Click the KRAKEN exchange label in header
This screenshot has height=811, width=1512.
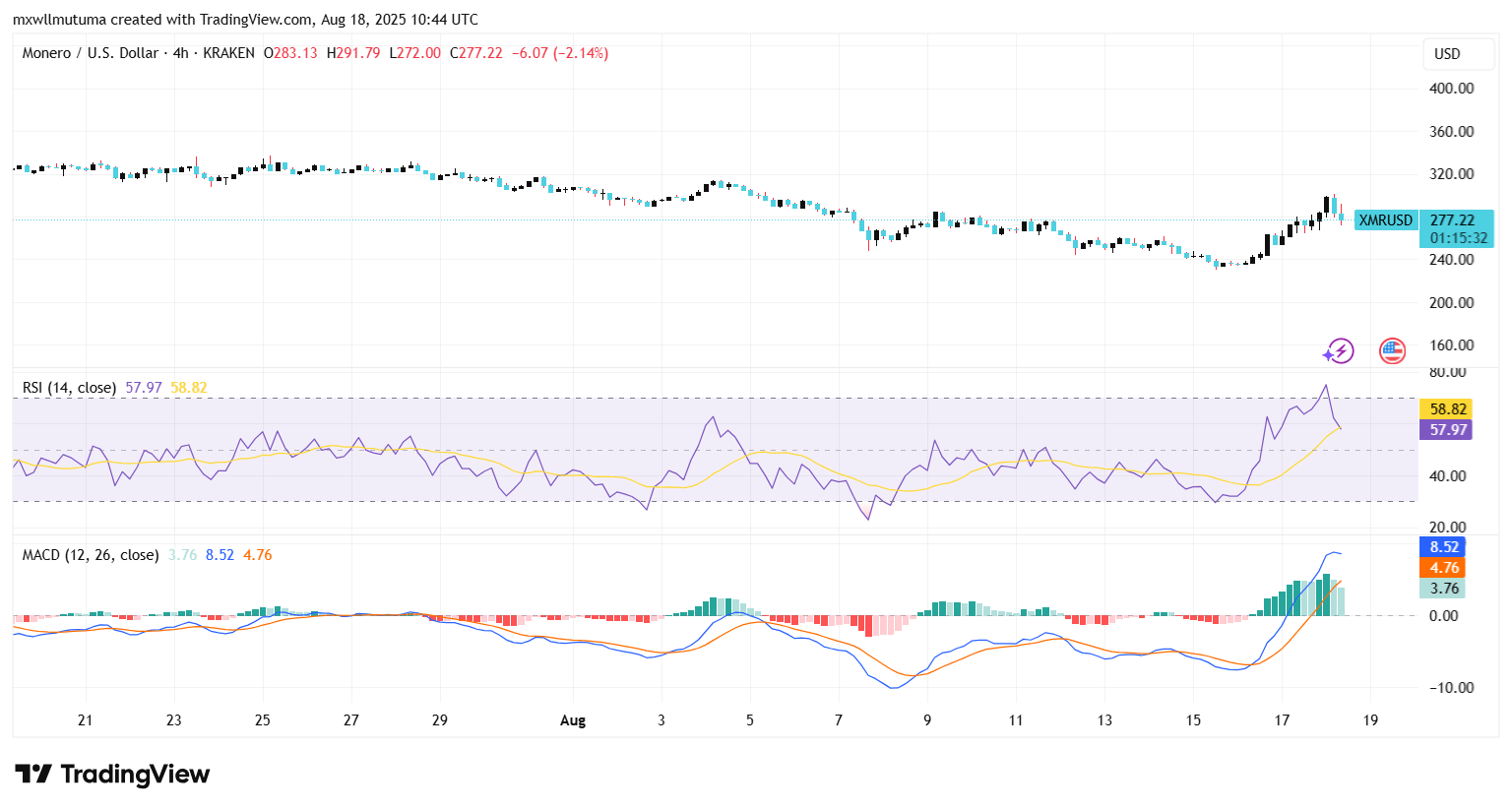click(x=228, y=53)
